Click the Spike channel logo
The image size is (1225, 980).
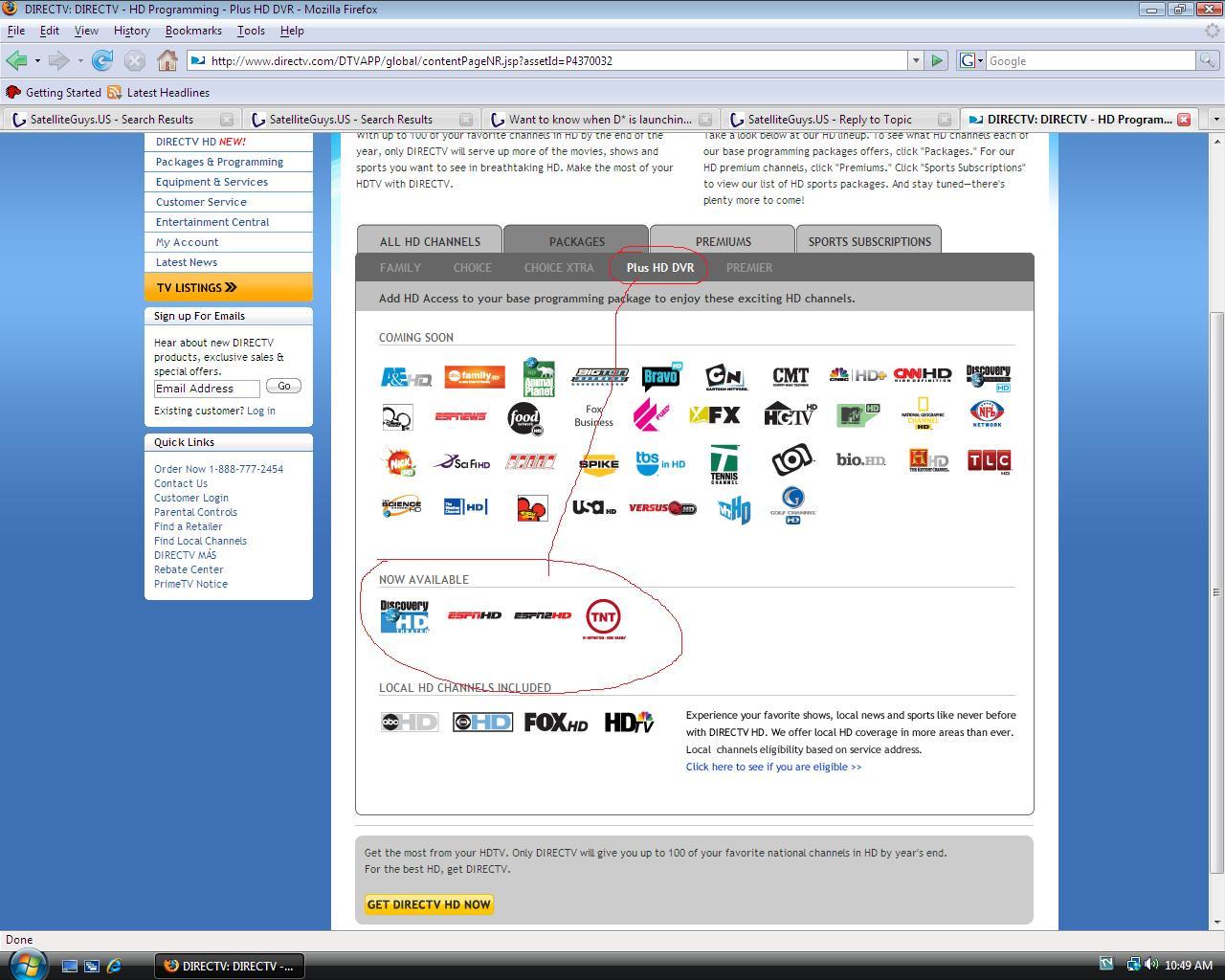599,464
